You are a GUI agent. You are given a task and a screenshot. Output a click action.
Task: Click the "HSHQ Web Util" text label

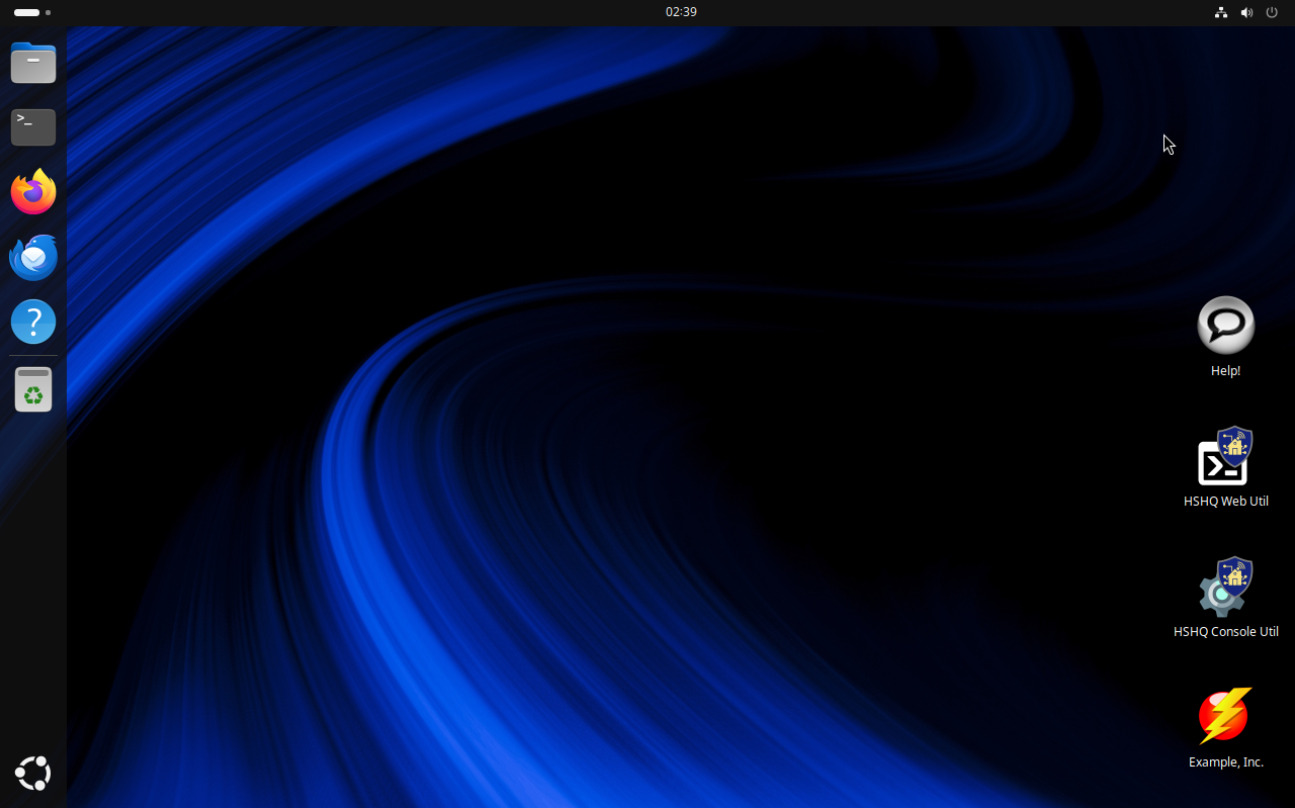pos(1225,501)
